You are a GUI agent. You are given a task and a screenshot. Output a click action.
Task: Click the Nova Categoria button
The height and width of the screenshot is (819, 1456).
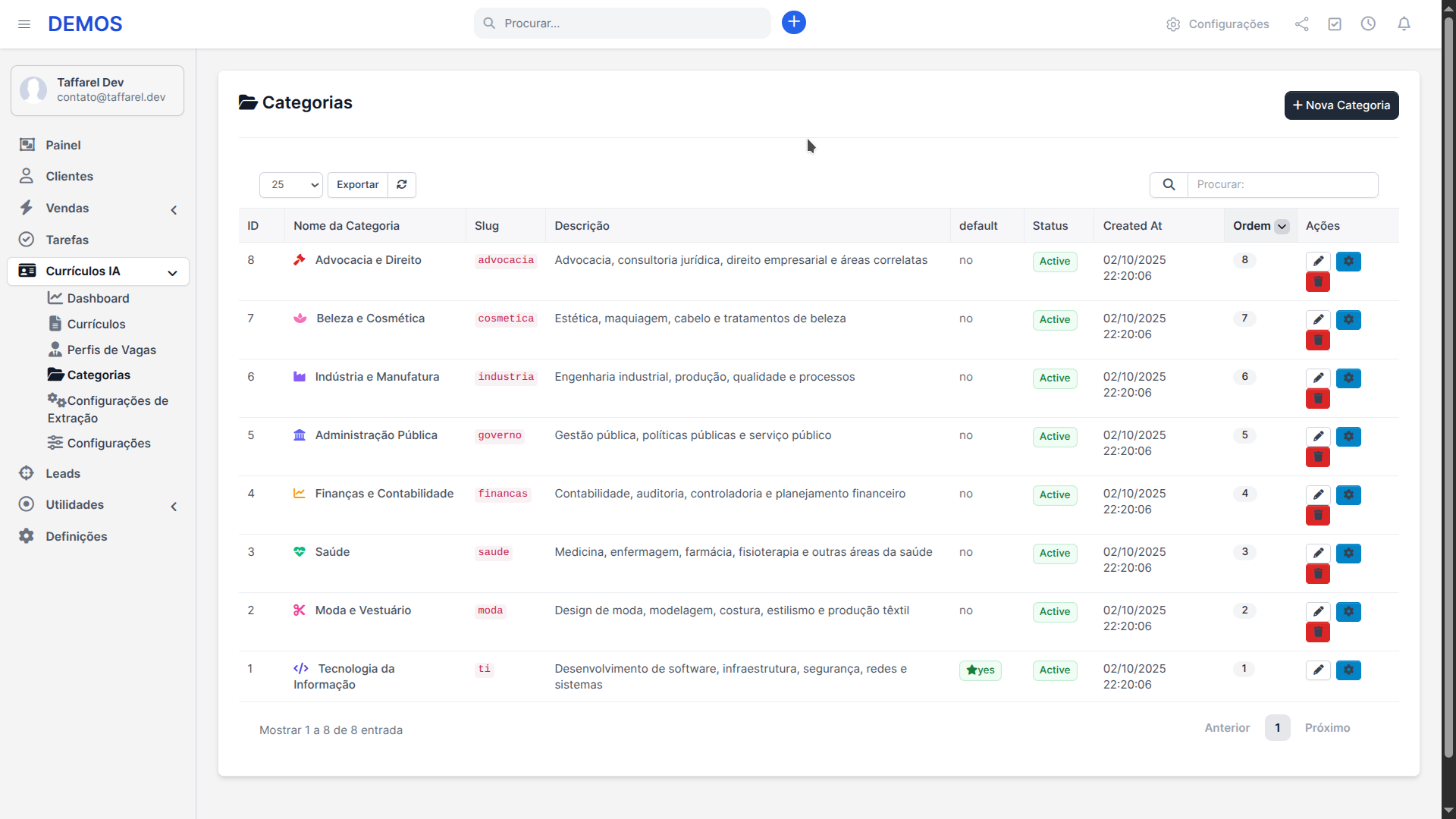1341,105
